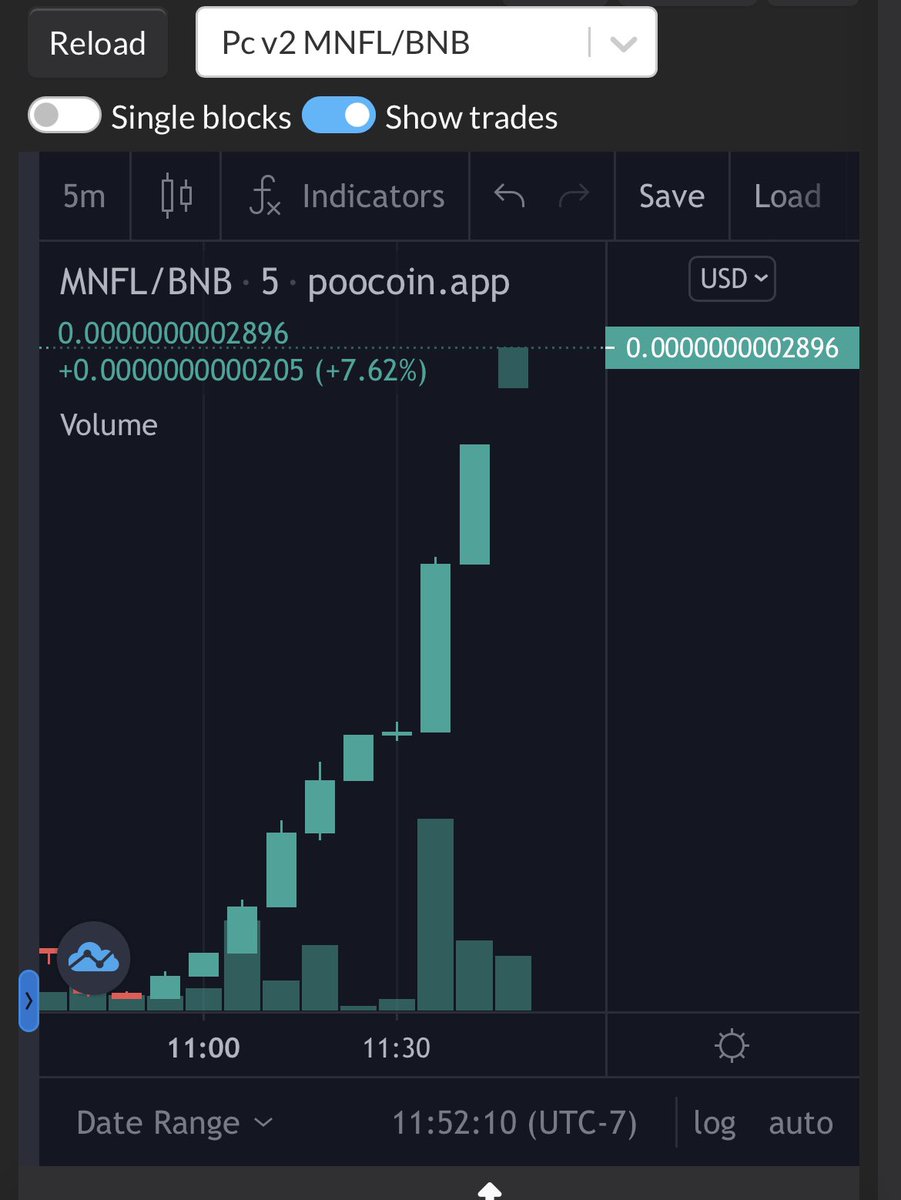Click the Reload button
This screenshot has height=1200, width=901.
(97, 43)
